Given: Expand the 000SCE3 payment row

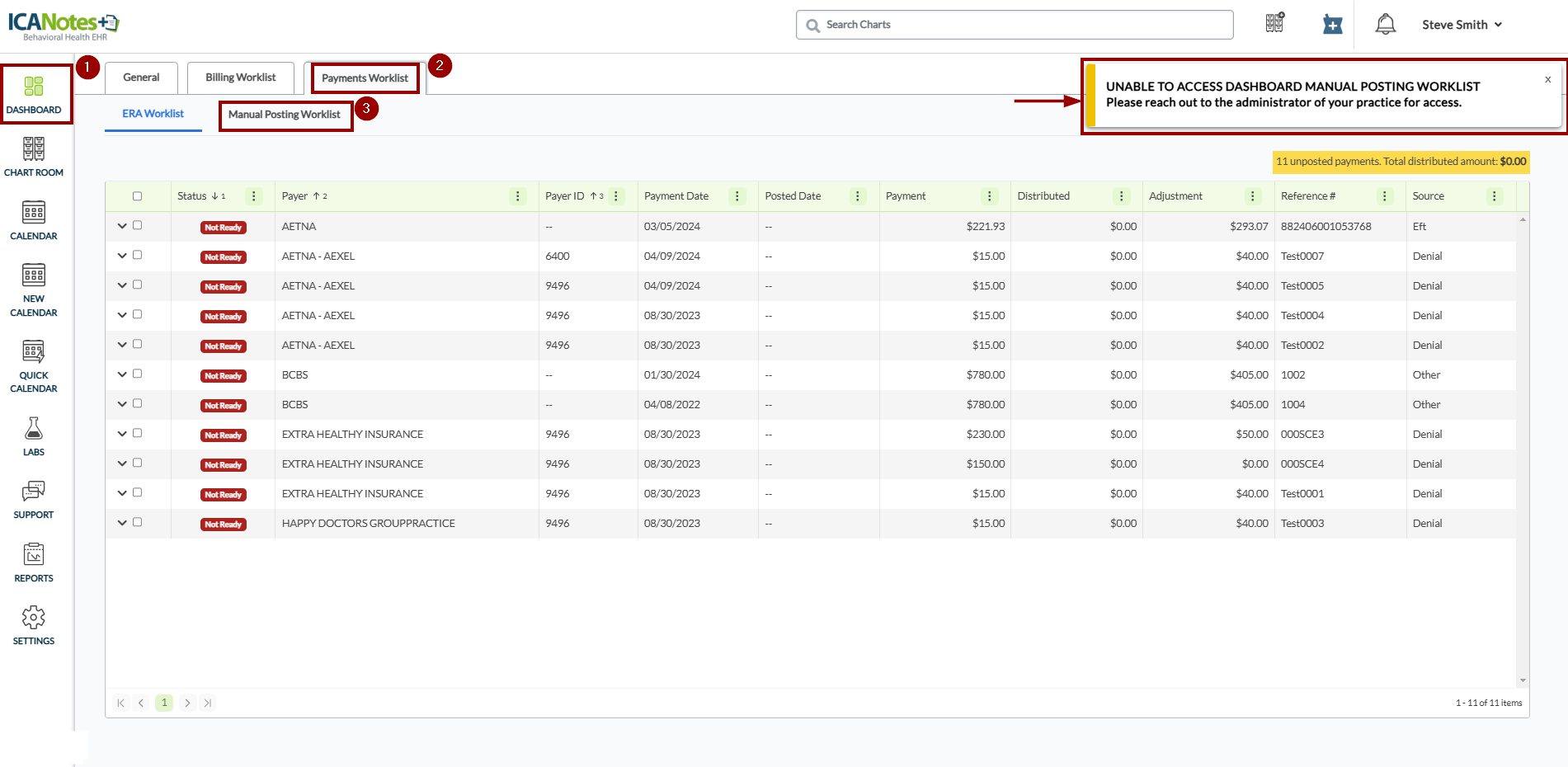Looking at the screenshot, I should pos(122,434).
